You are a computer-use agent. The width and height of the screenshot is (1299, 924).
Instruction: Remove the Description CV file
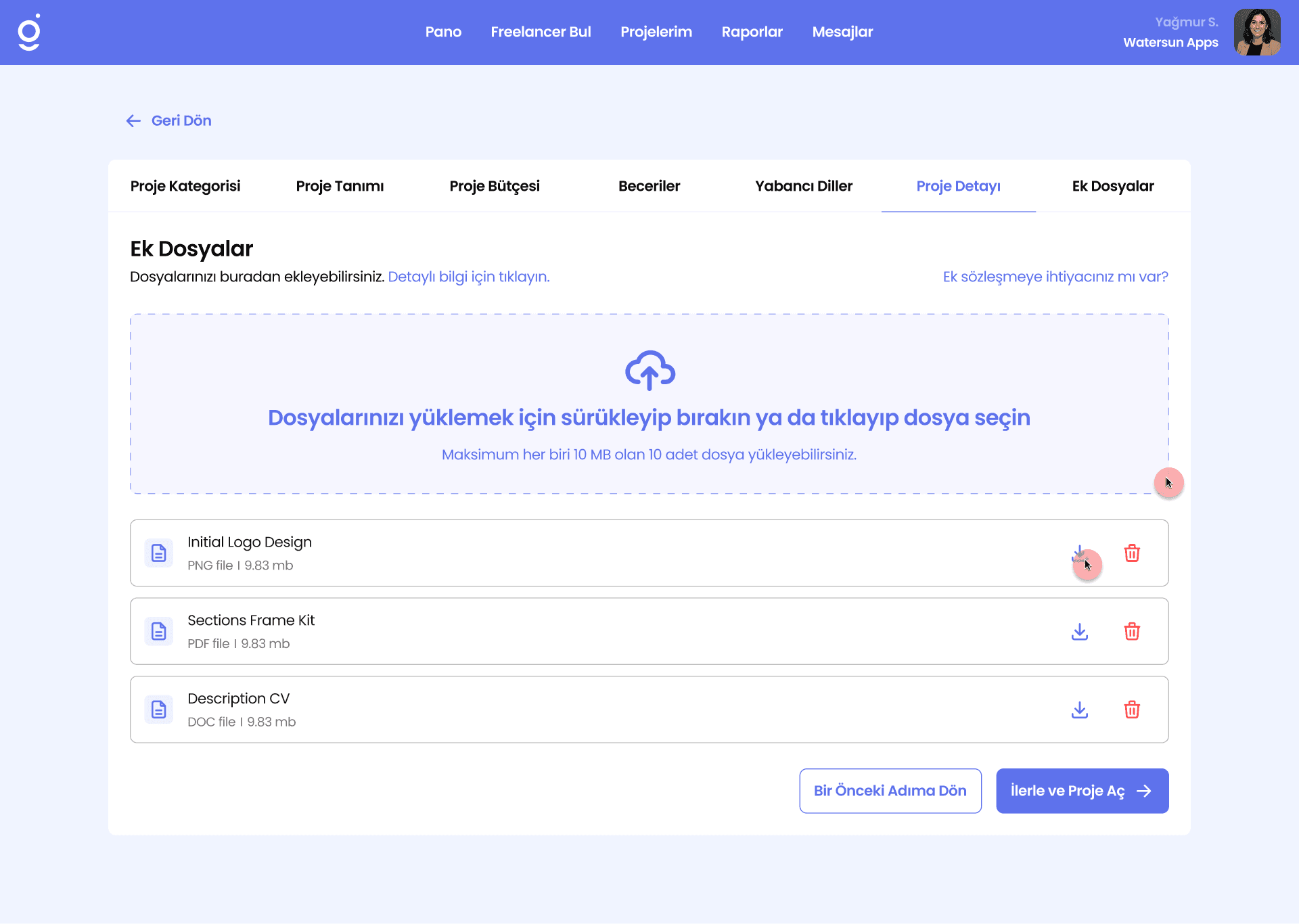click(1132, 710)
